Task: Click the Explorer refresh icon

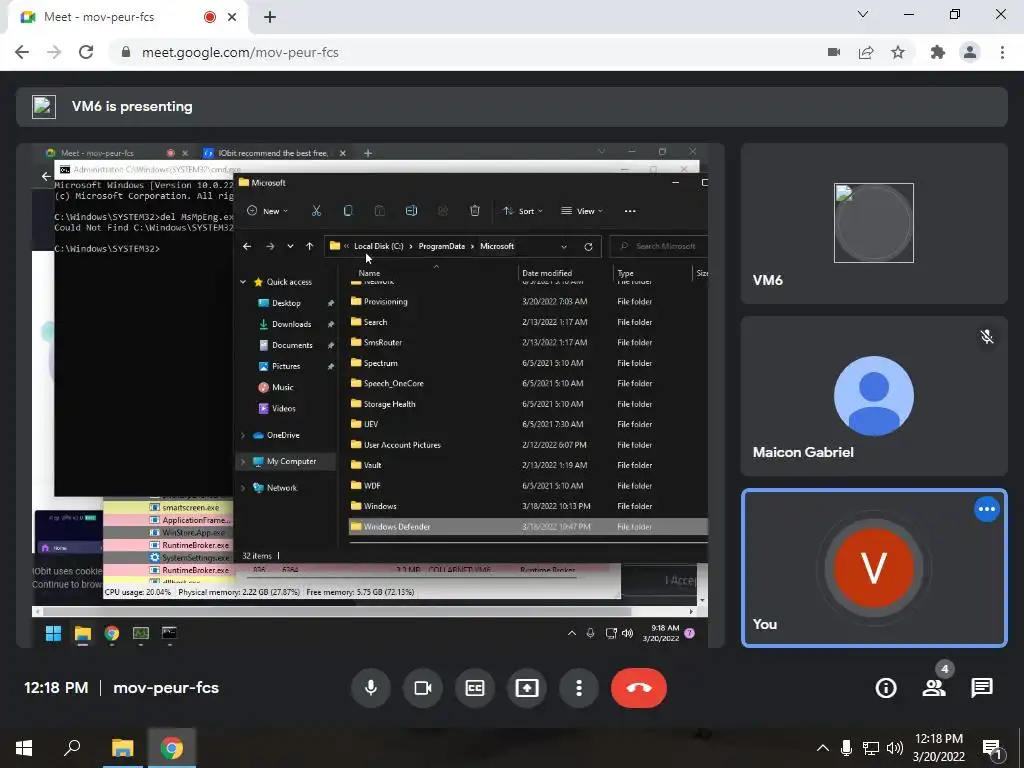Action: (x=588, y=247)
